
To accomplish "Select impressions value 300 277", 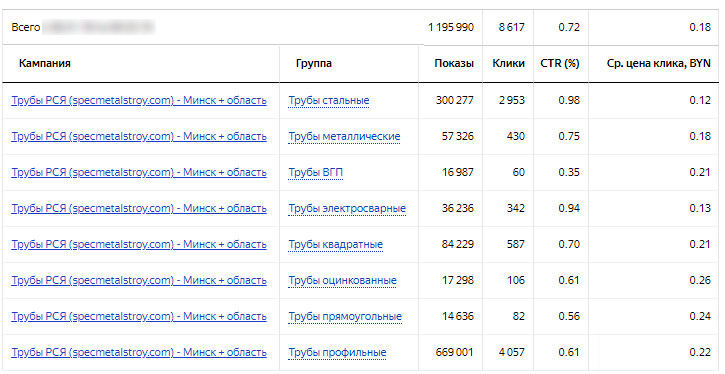I will [455, 100].
